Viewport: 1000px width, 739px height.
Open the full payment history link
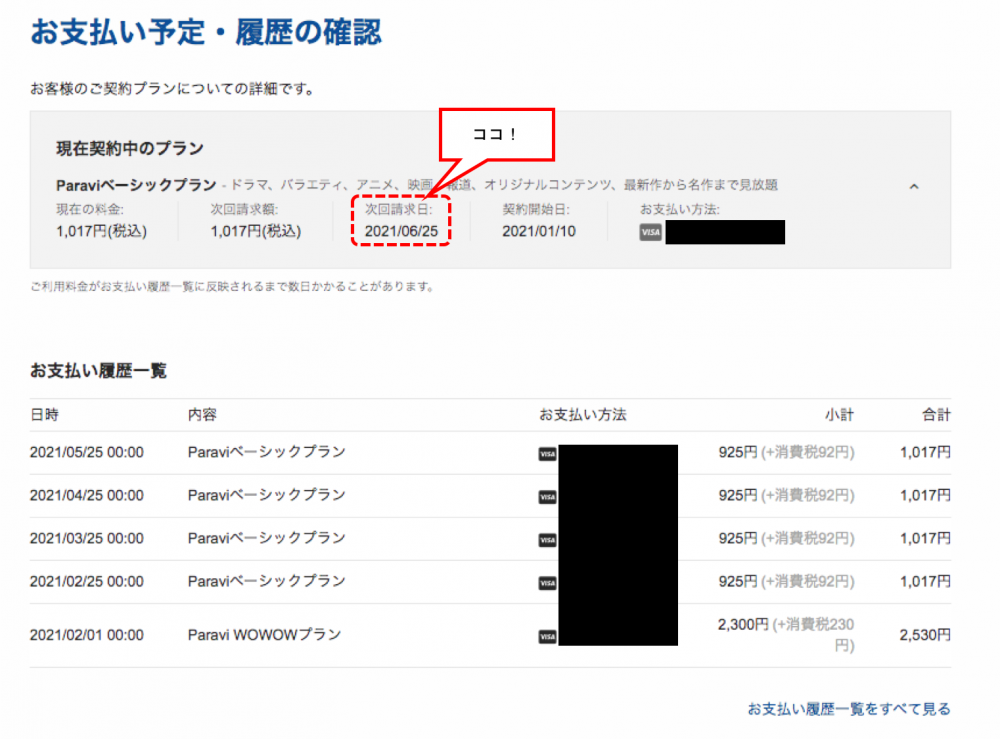[x=849, y=708]
